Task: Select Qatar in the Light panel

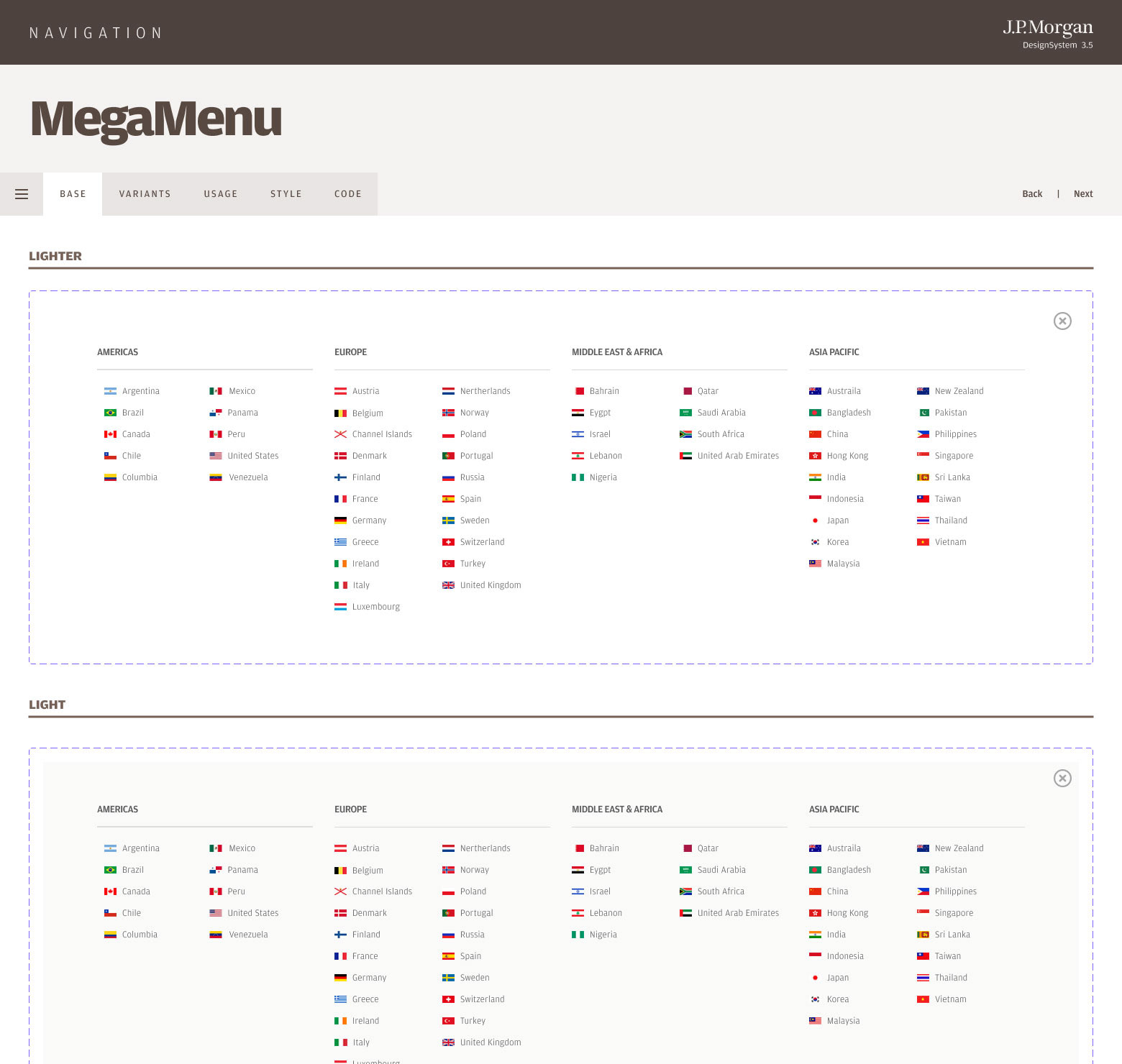Action: pos(708,848)
